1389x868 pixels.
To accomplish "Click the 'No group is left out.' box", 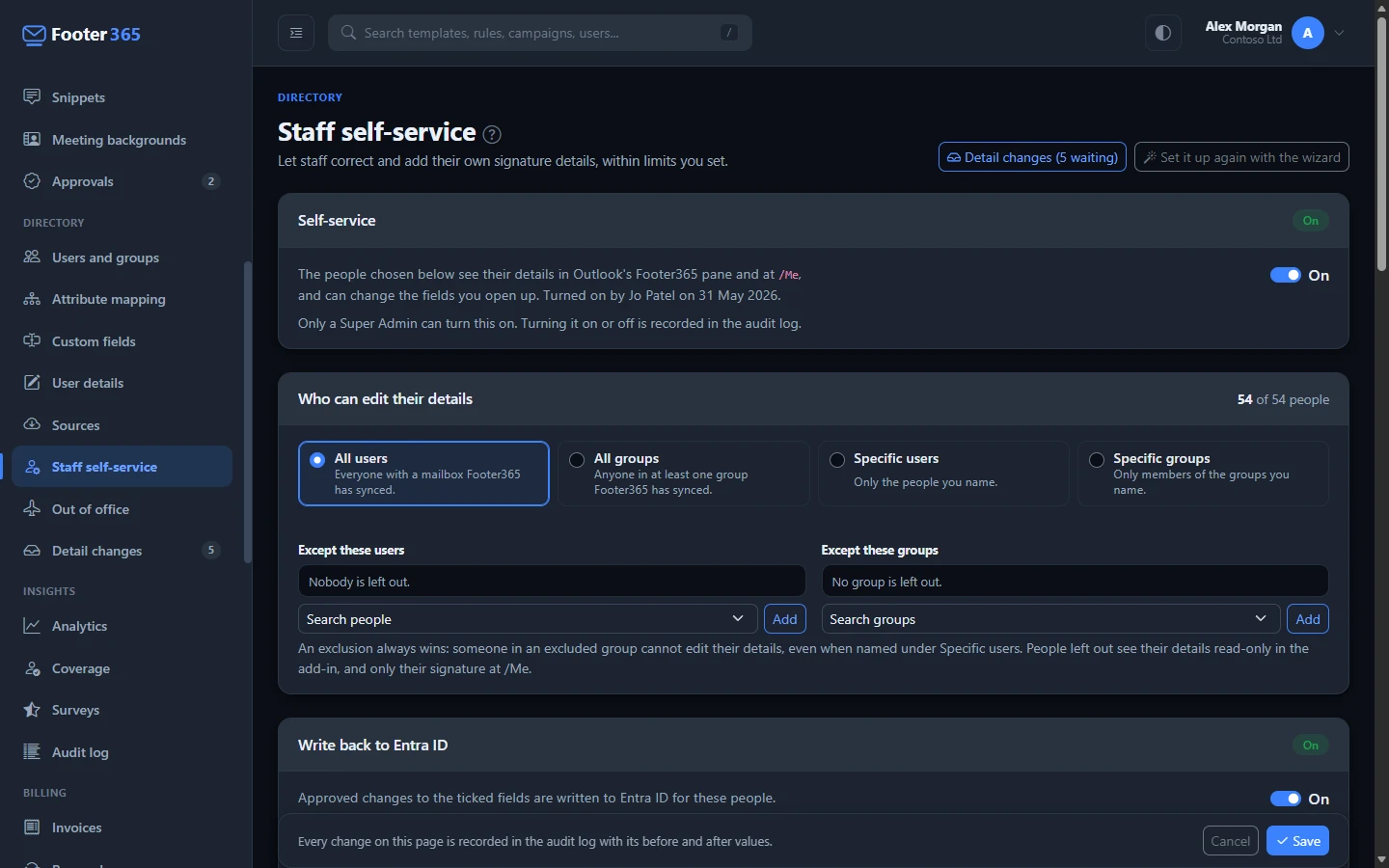I will coord(1075,582).
